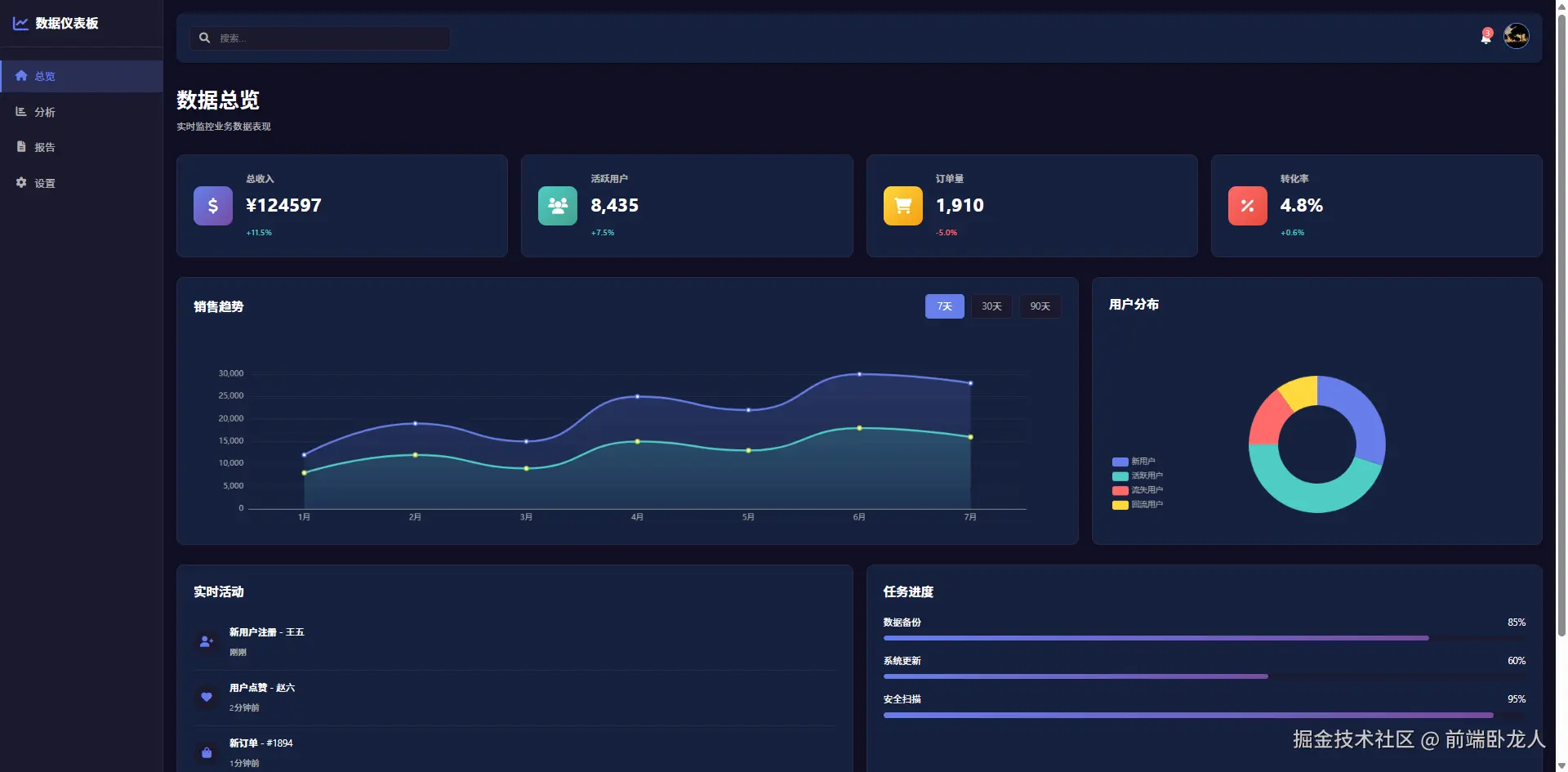Go to 总览 in the sidebar
This screenshot has height=772, width=1568.
82,76
